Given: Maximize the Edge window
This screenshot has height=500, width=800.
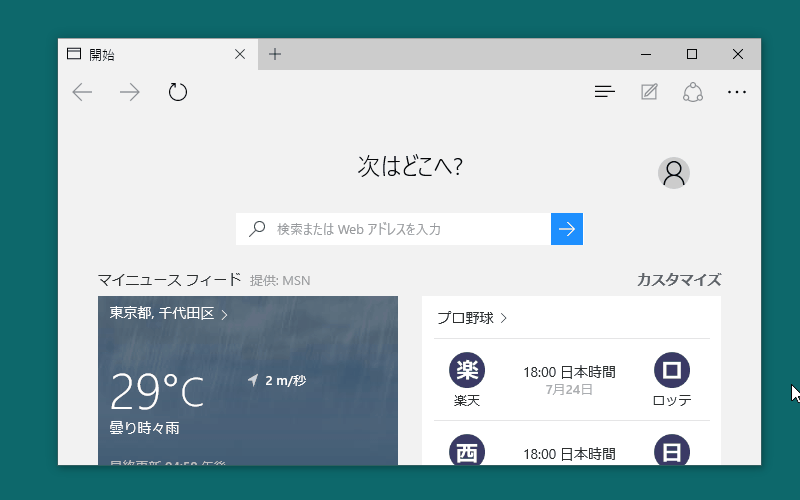Looking at the screenshot, I should [692, 54].
